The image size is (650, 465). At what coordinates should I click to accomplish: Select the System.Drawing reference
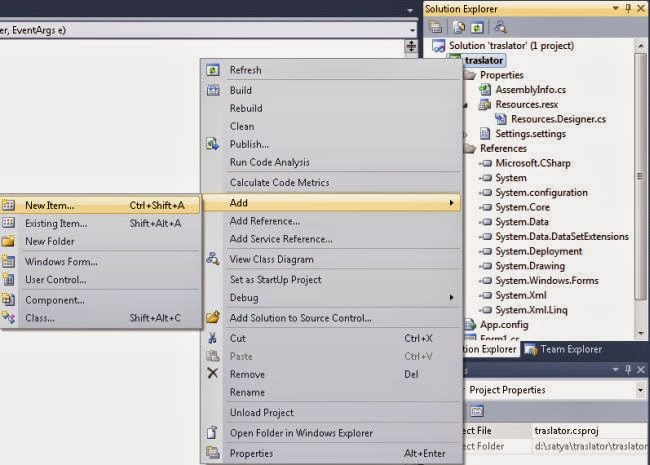coord(530,266)
